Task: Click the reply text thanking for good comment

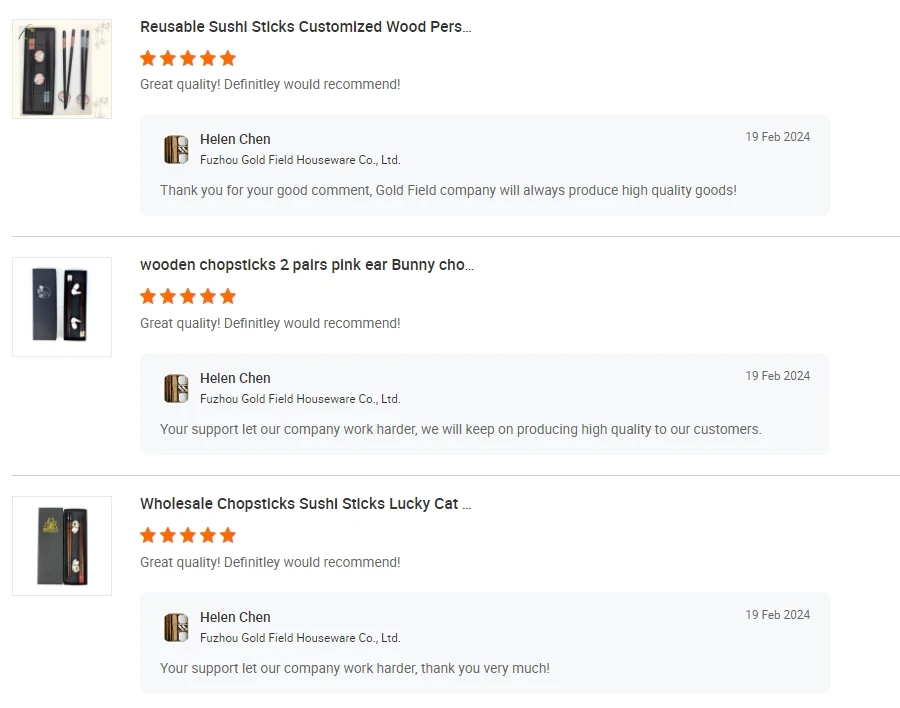Action: (x=448, y=190)
